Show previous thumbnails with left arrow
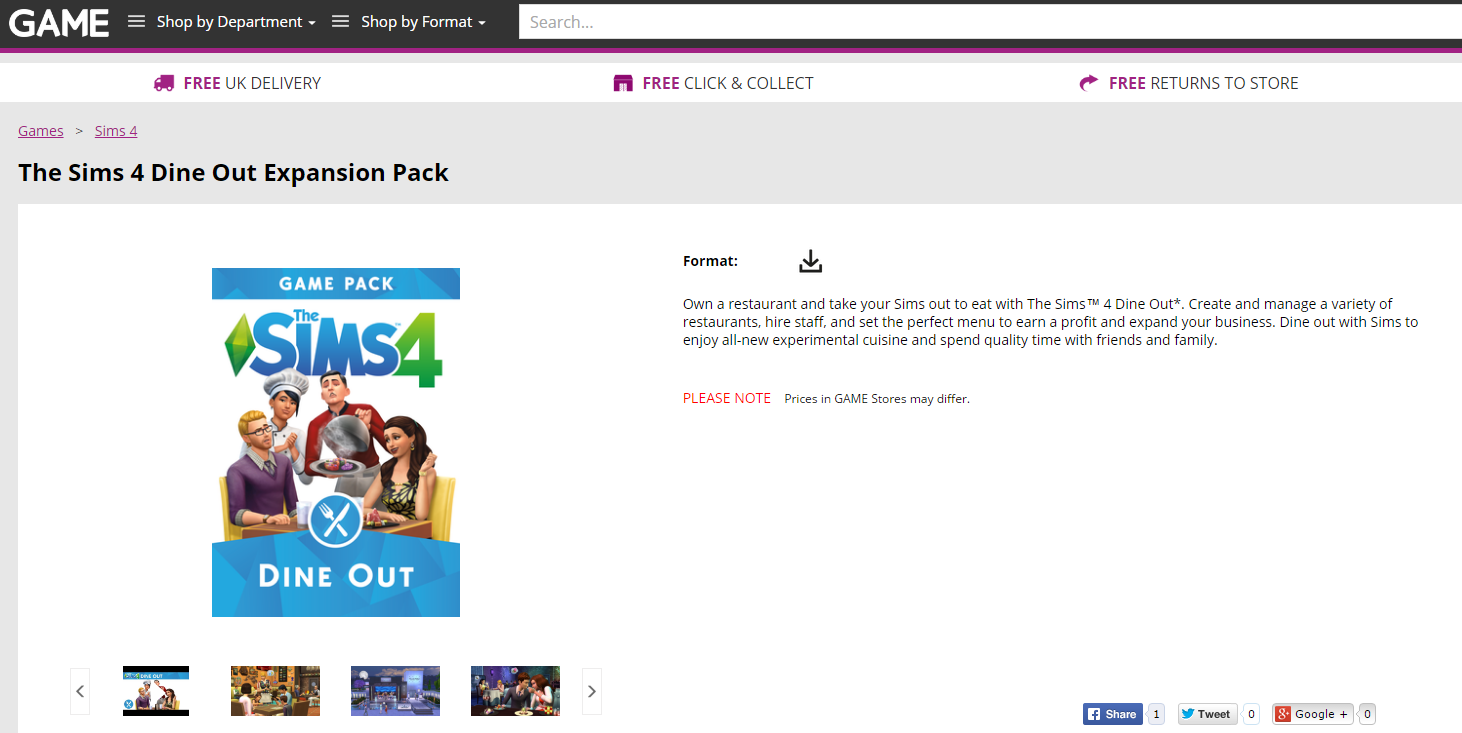1462x733 pixels. [80, 691]
